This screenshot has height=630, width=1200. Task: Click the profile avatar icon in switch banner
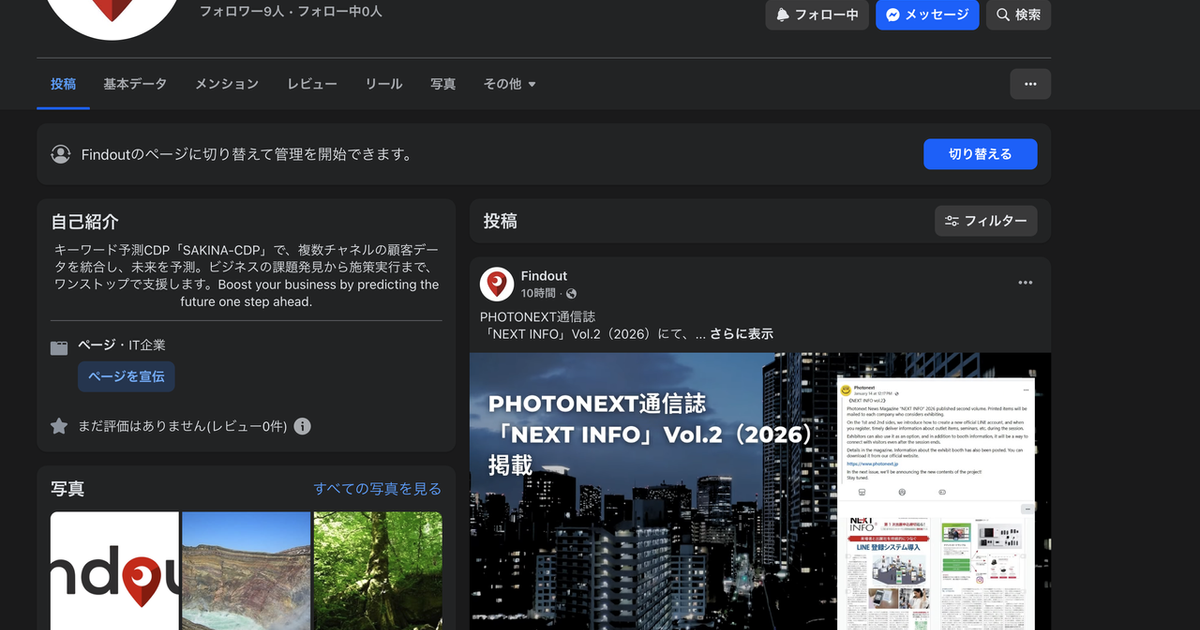[x=61, y=154]
